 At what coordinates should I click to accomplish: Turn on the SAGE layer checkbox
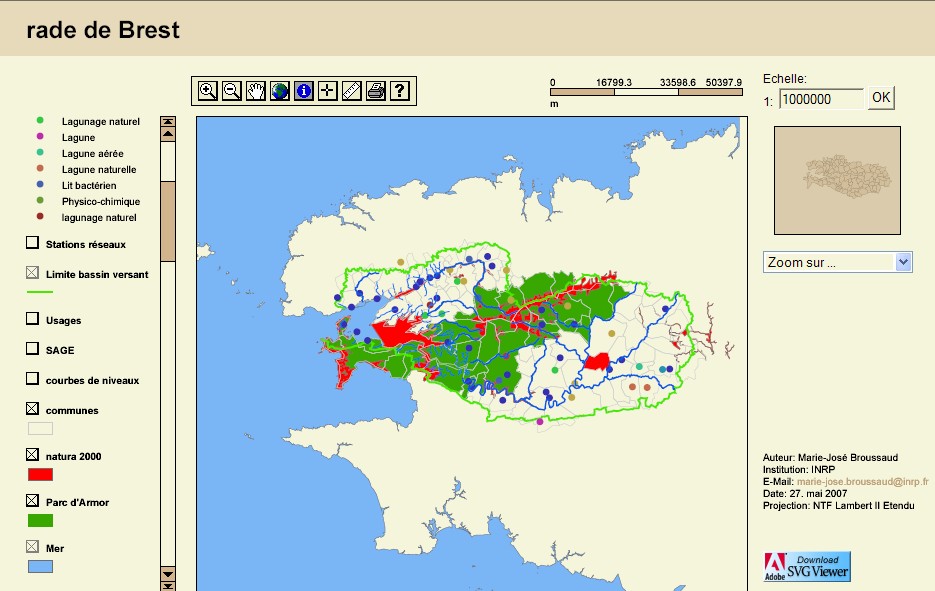point(33,349)
